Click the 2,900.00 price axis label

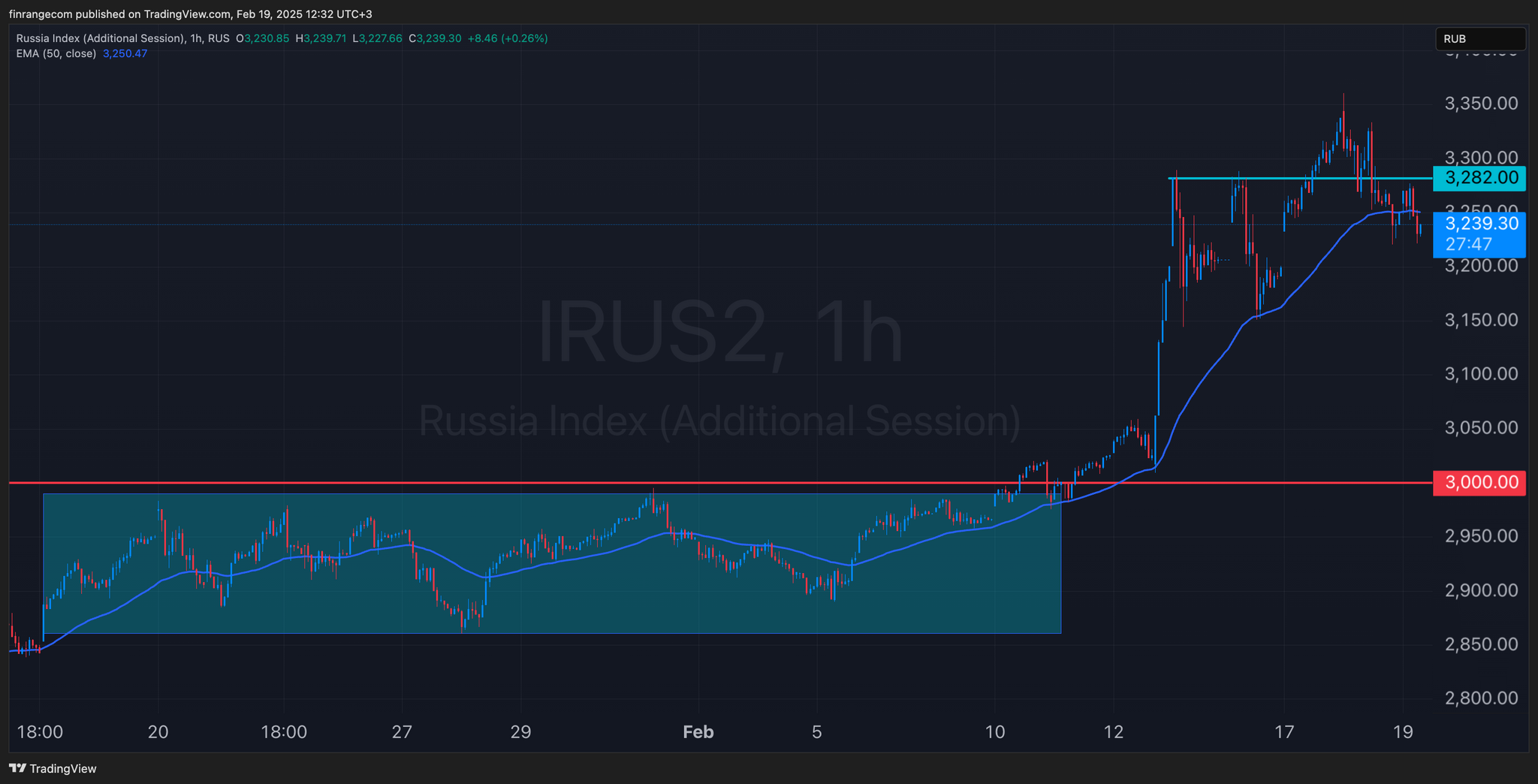click(1481, 590)
